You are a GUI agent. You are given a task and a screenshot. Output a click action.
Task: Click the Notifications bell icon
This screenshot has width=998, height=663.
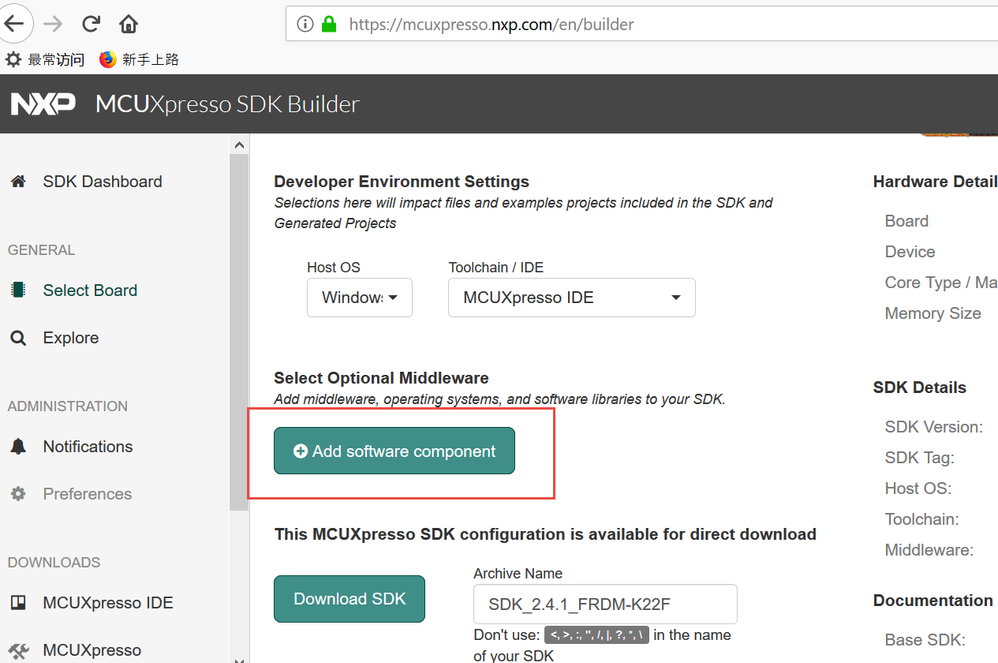[x=18, y=446]
